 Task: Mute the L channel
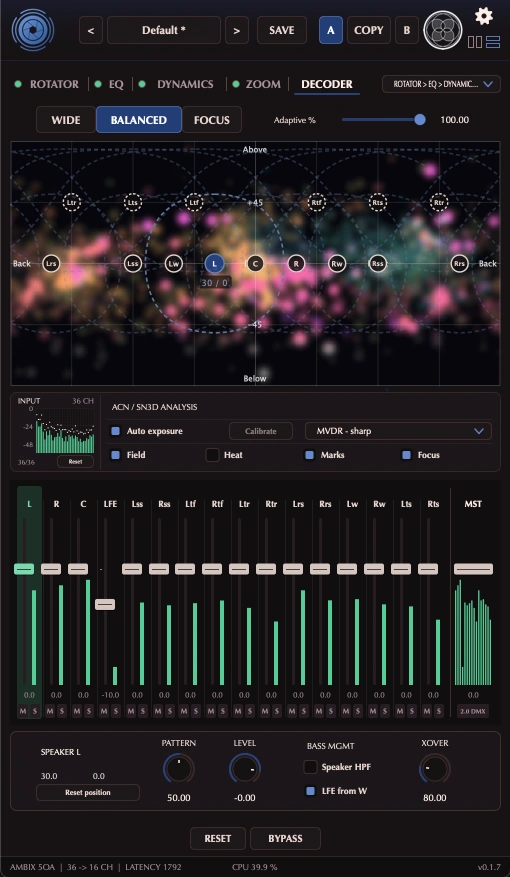pos(23,711)
